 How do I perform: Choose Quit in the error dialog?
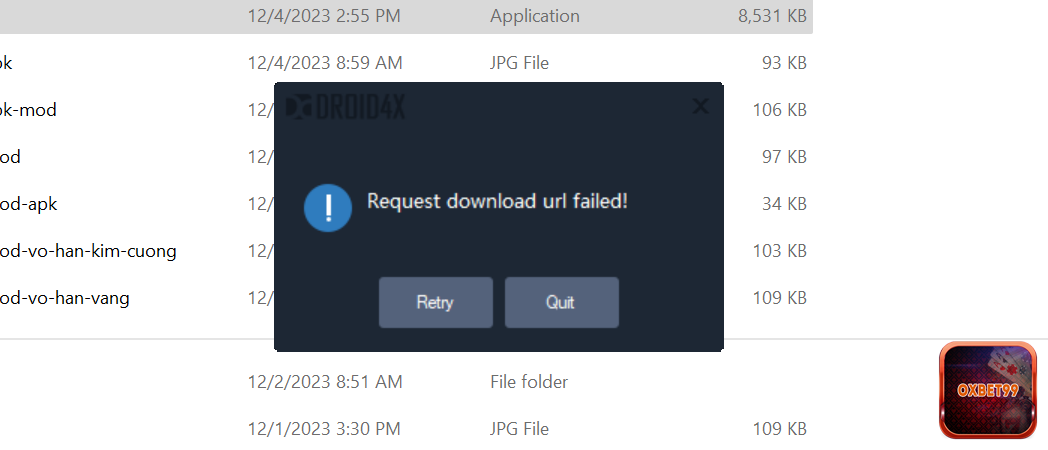[561, 302]
